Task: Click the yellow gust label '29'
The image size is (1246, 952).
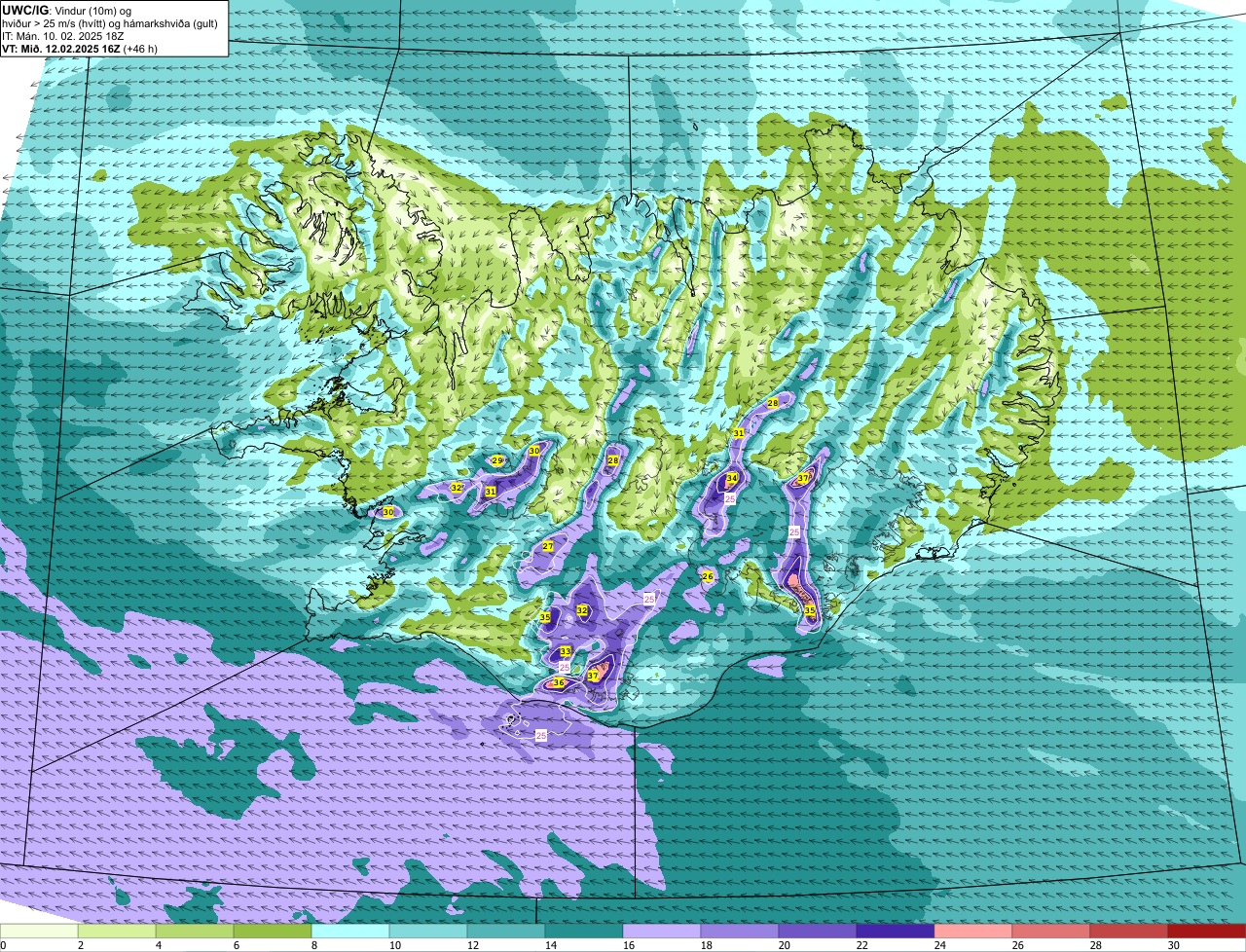Action: pos(497,460)
